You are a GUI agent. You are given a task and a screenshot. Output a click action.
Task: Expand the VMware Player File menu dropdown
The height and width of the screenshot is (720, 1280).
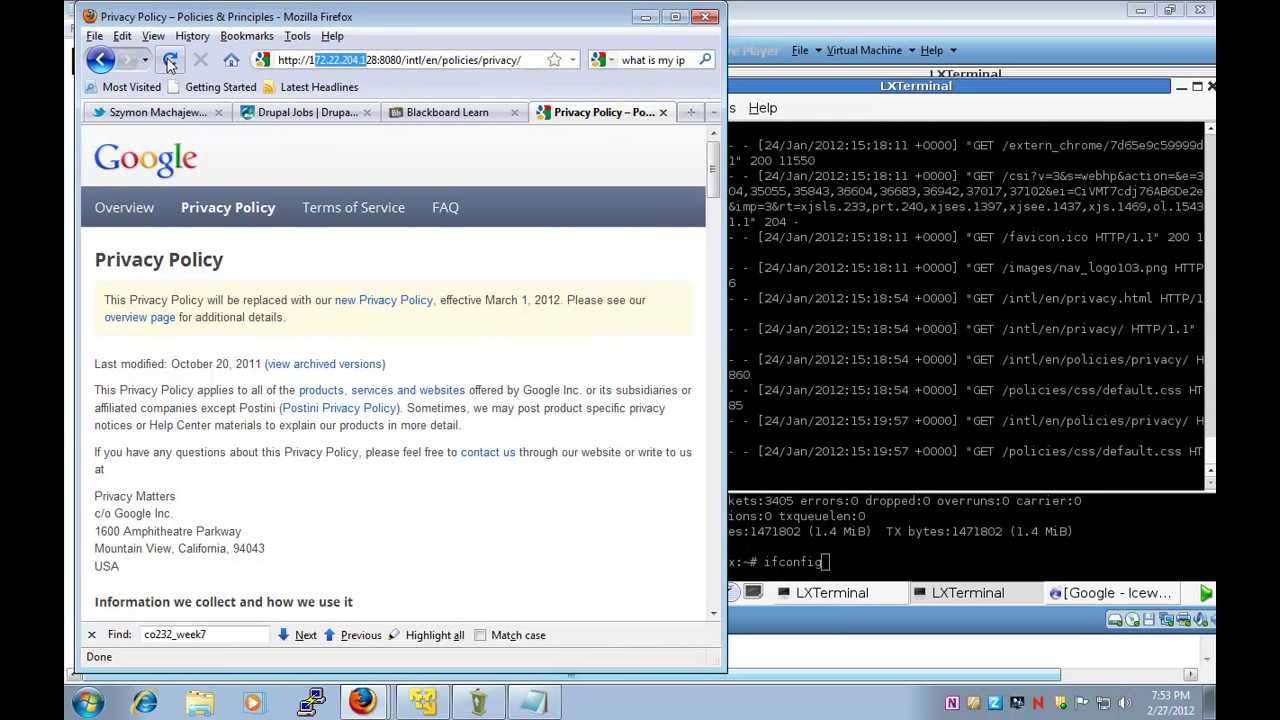pos(818,50)
